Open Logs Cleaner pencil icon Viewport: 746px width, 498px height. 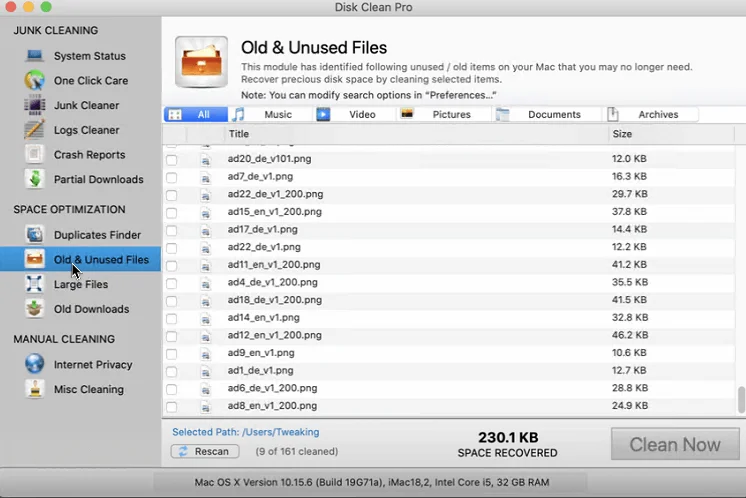(x=34, y=130)
